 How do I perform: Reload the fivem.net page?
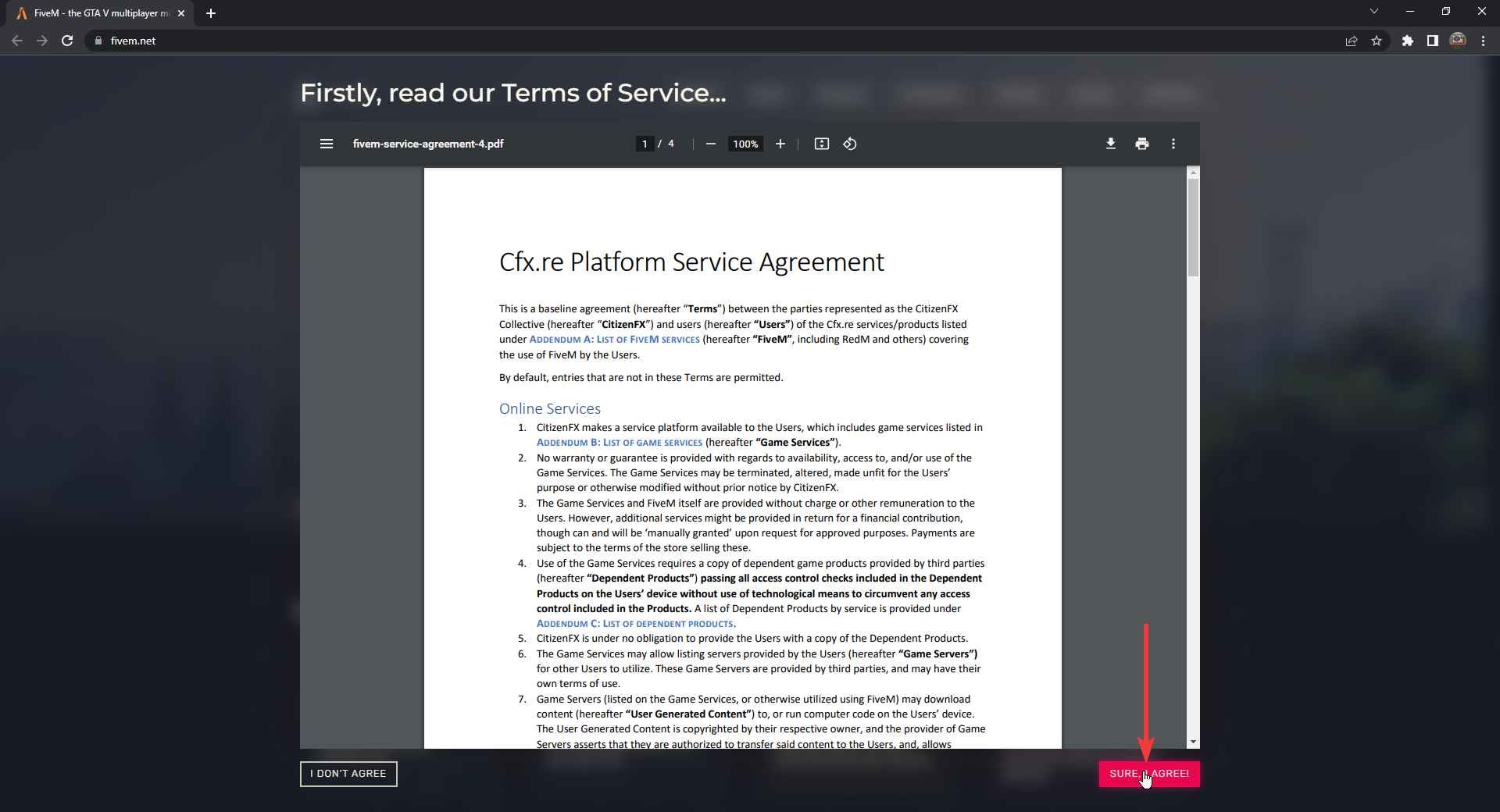tap(67, 41)
